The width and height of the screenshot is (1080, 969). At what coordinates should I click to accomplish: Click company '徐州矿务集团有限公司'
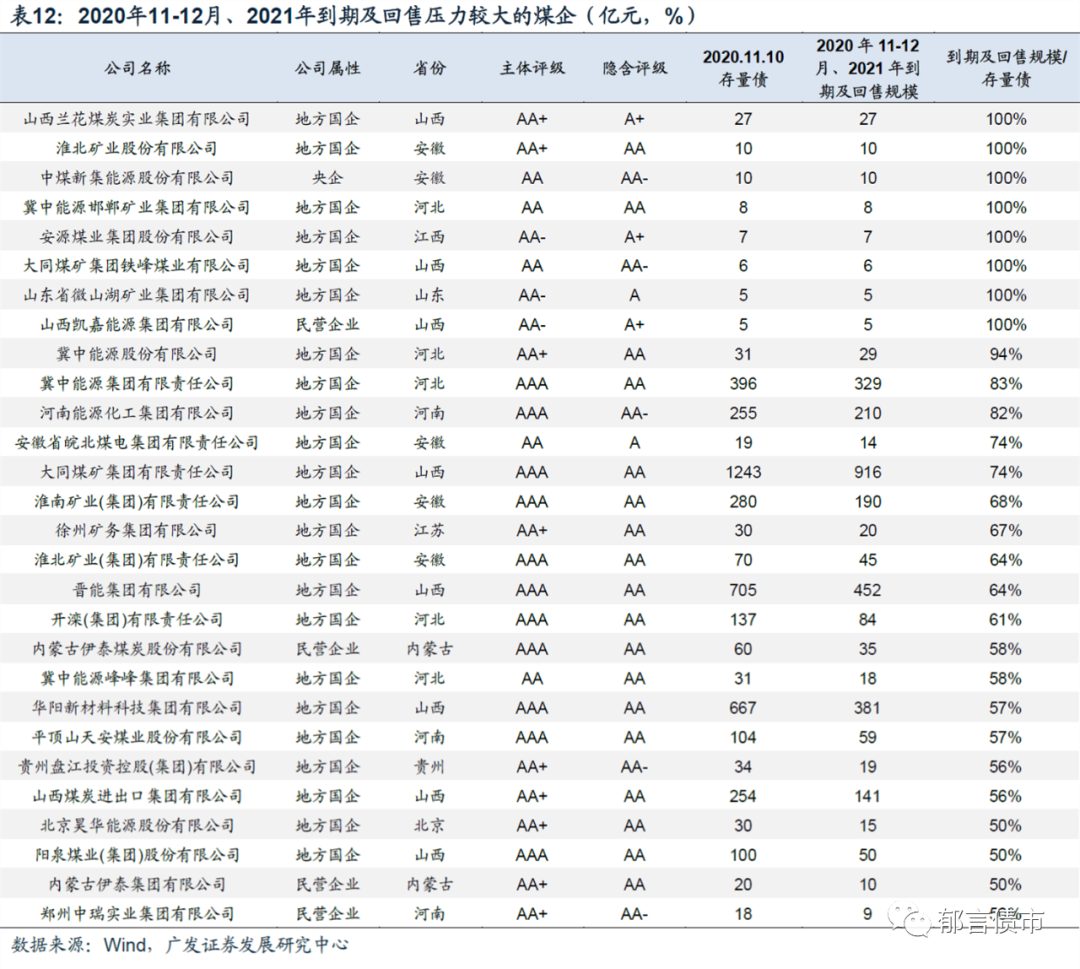pyautogui.click(x=137, y=531)
